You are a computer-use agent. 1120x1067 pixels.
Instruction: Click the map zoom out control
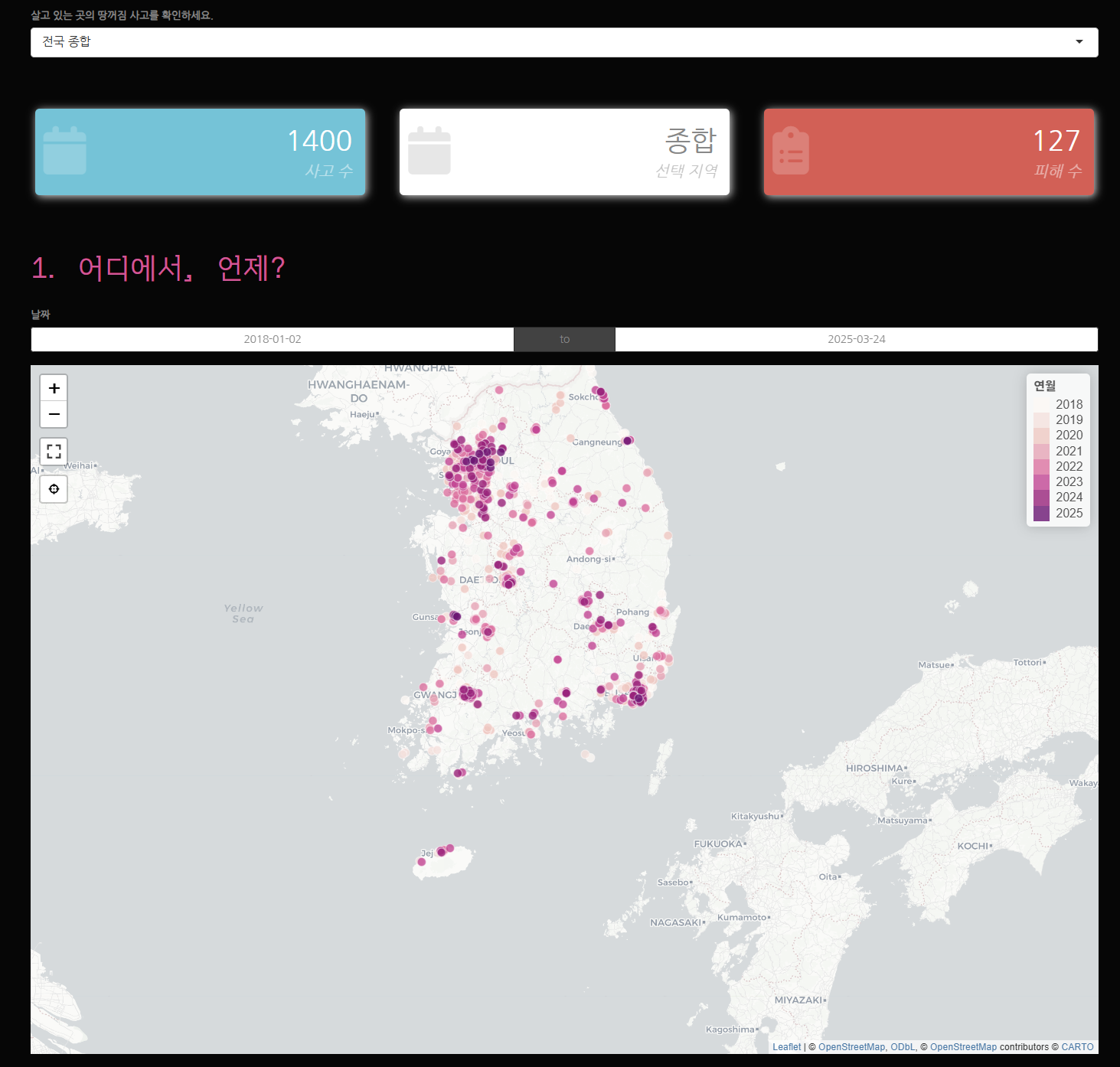(x=54, y=414)
